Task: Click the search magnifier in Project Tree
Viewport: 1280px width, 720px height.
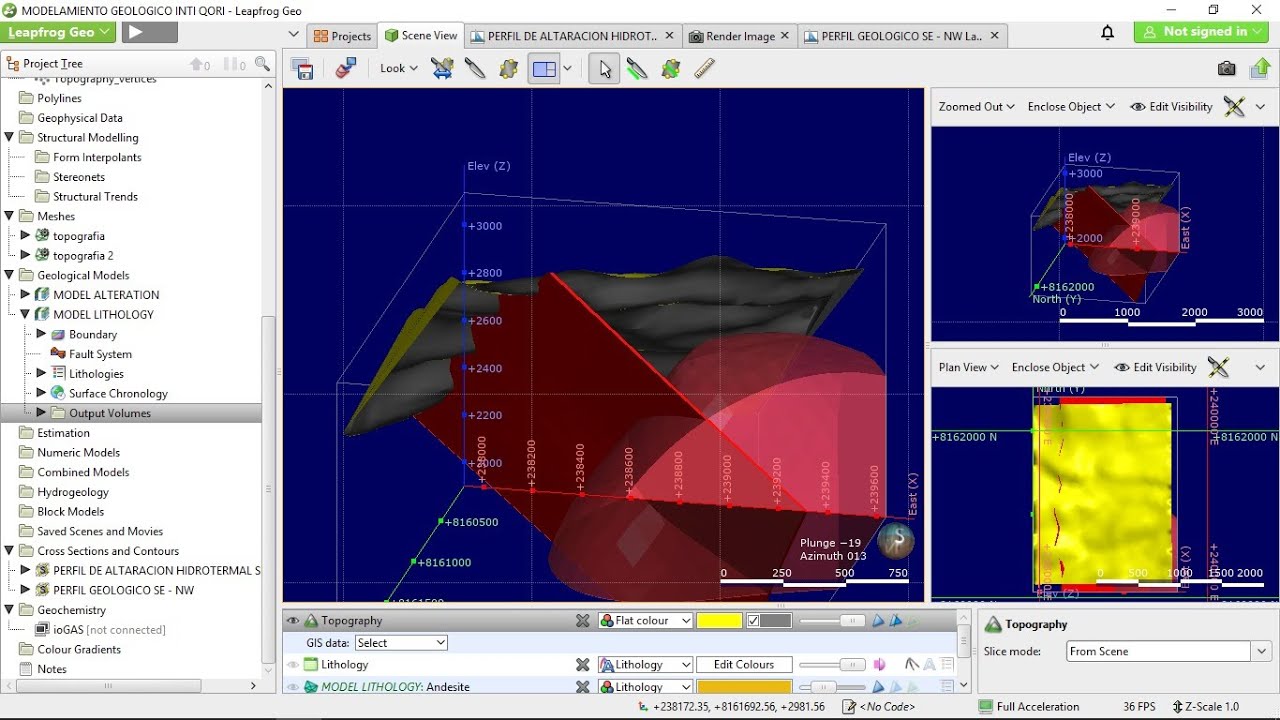Action: [262, 64]
